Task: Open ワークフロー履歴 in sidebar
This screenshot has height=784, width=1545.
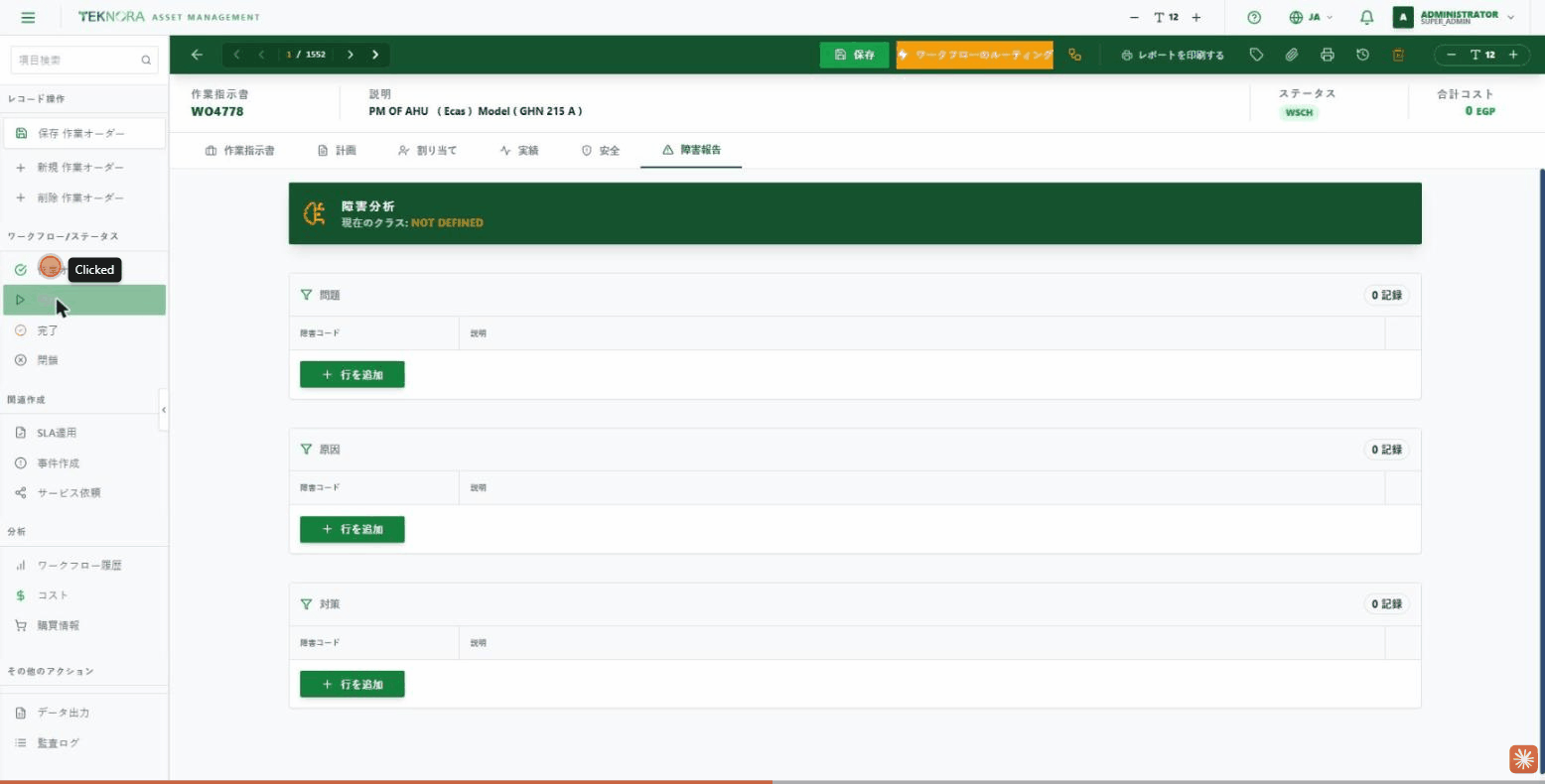Action: point(83,565)
